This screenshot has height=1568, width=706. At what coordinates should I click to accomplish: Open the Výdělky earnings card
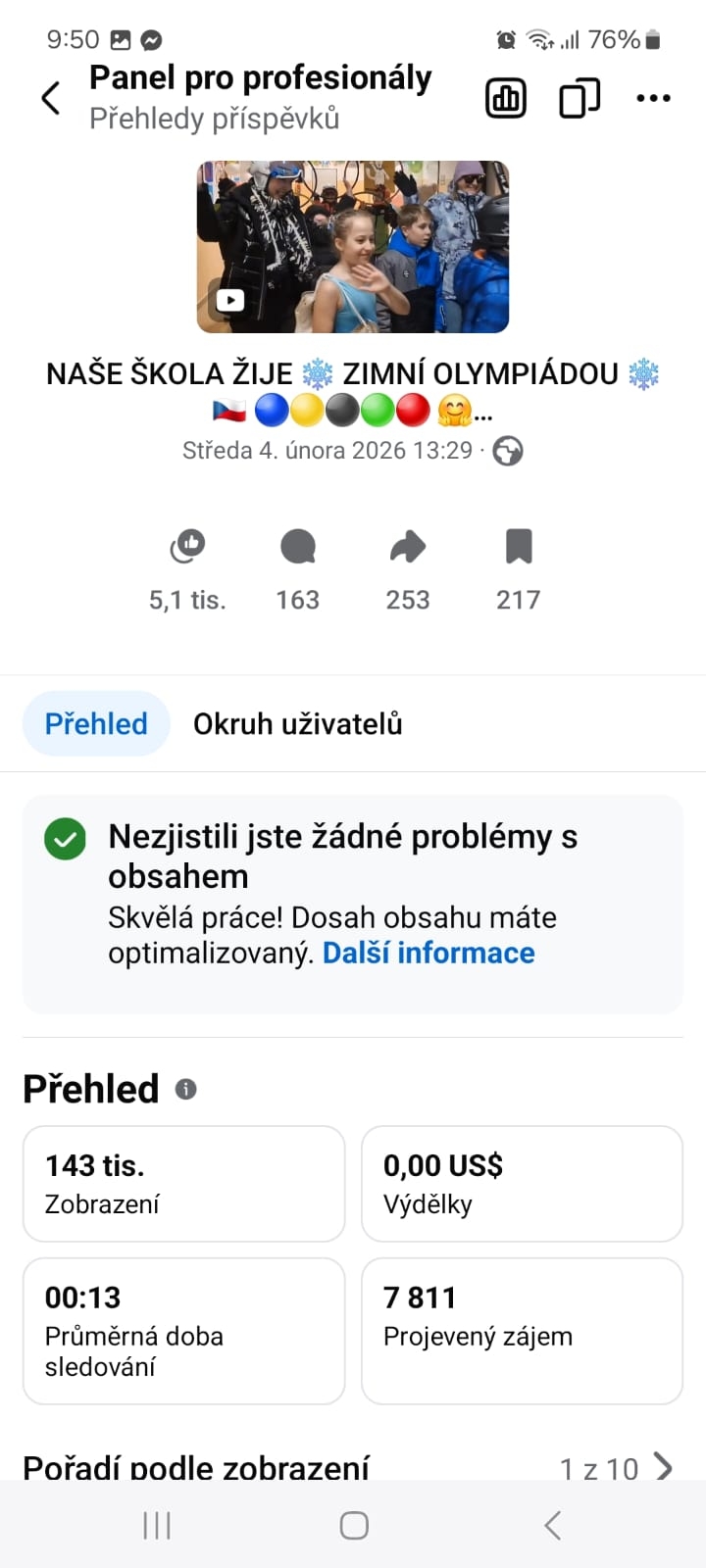(522, 1184)
